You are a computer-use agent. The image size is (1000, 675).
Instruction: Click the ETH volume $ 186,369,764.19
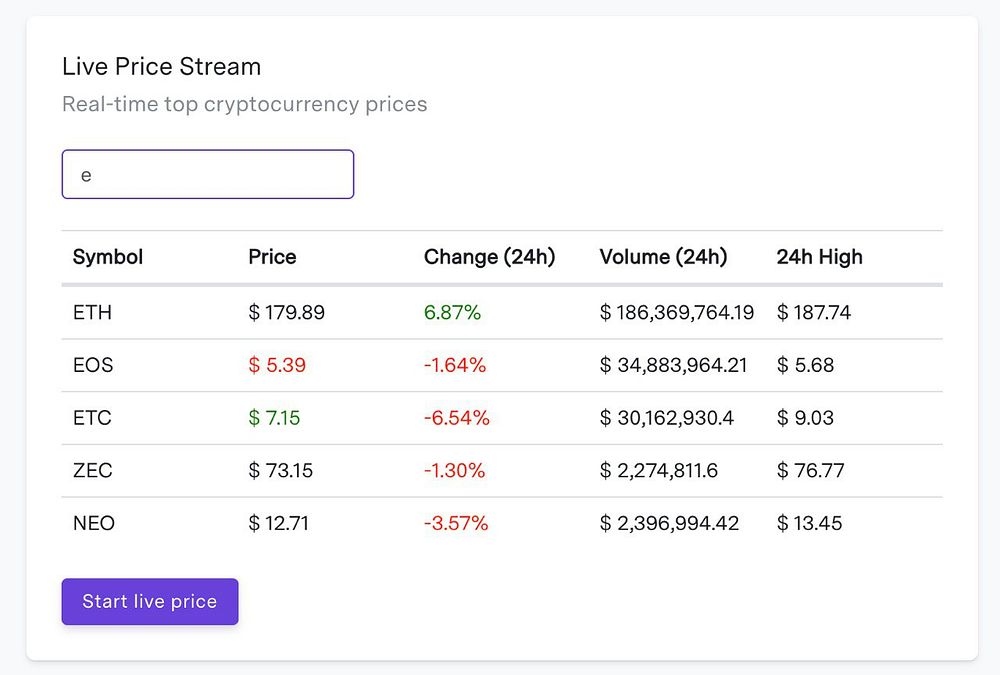[x=676, y=313]
